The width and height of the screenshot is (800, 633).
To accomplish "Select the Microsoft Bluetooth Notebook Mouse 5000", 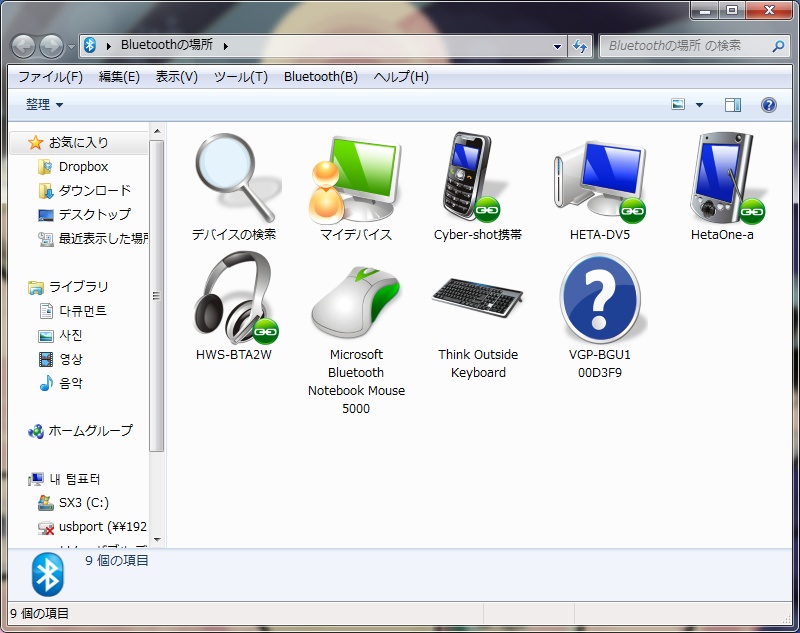I will [356, 301].
